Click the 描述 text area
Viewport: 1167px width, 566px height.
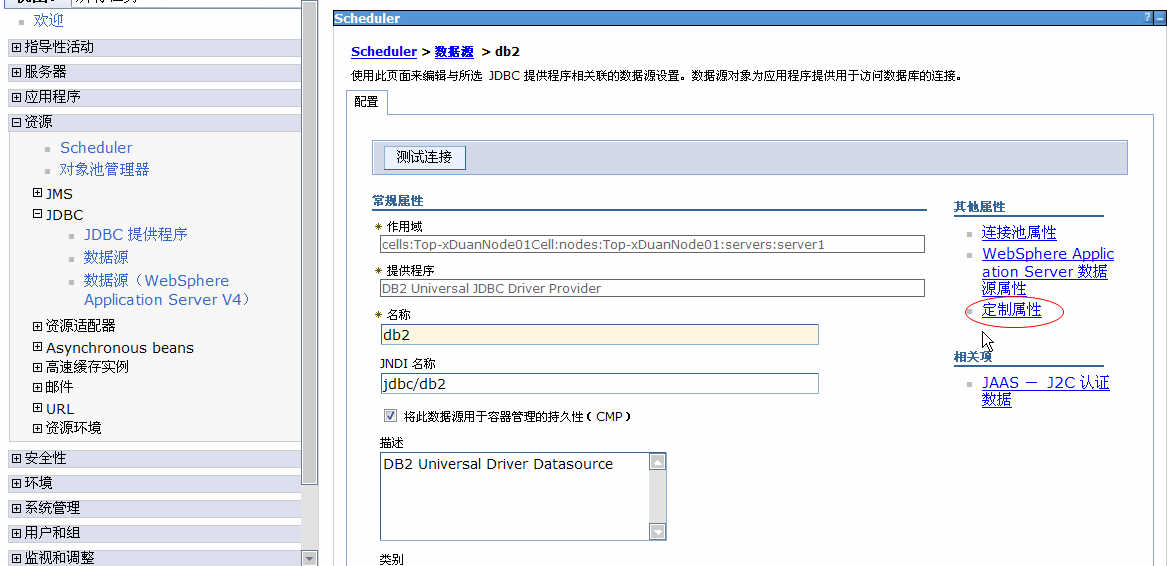[514, 496]
